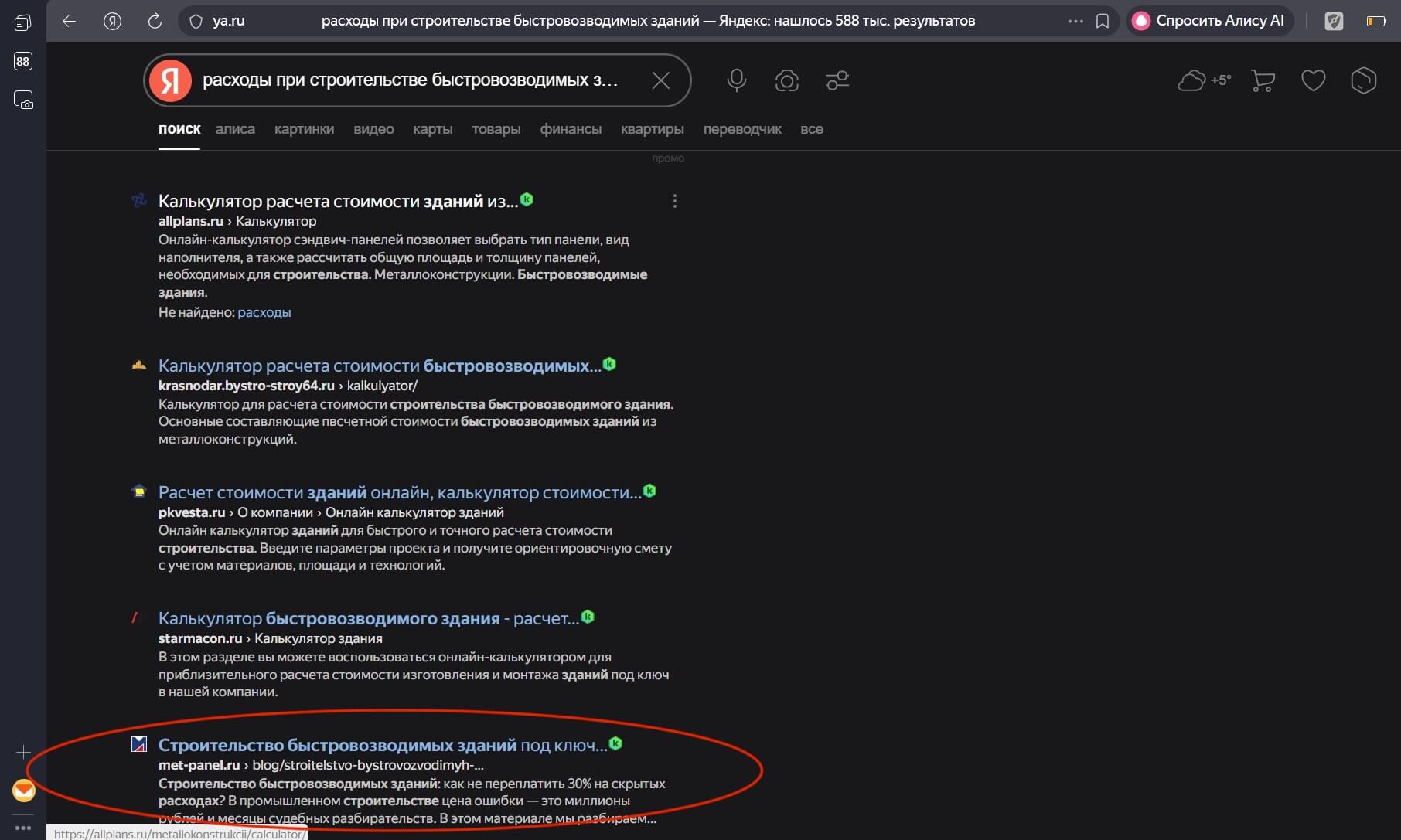Open the tab list icon in sidebar
Image resolution: width=1401 pixels, height=840 pixels.
(22, 22)
